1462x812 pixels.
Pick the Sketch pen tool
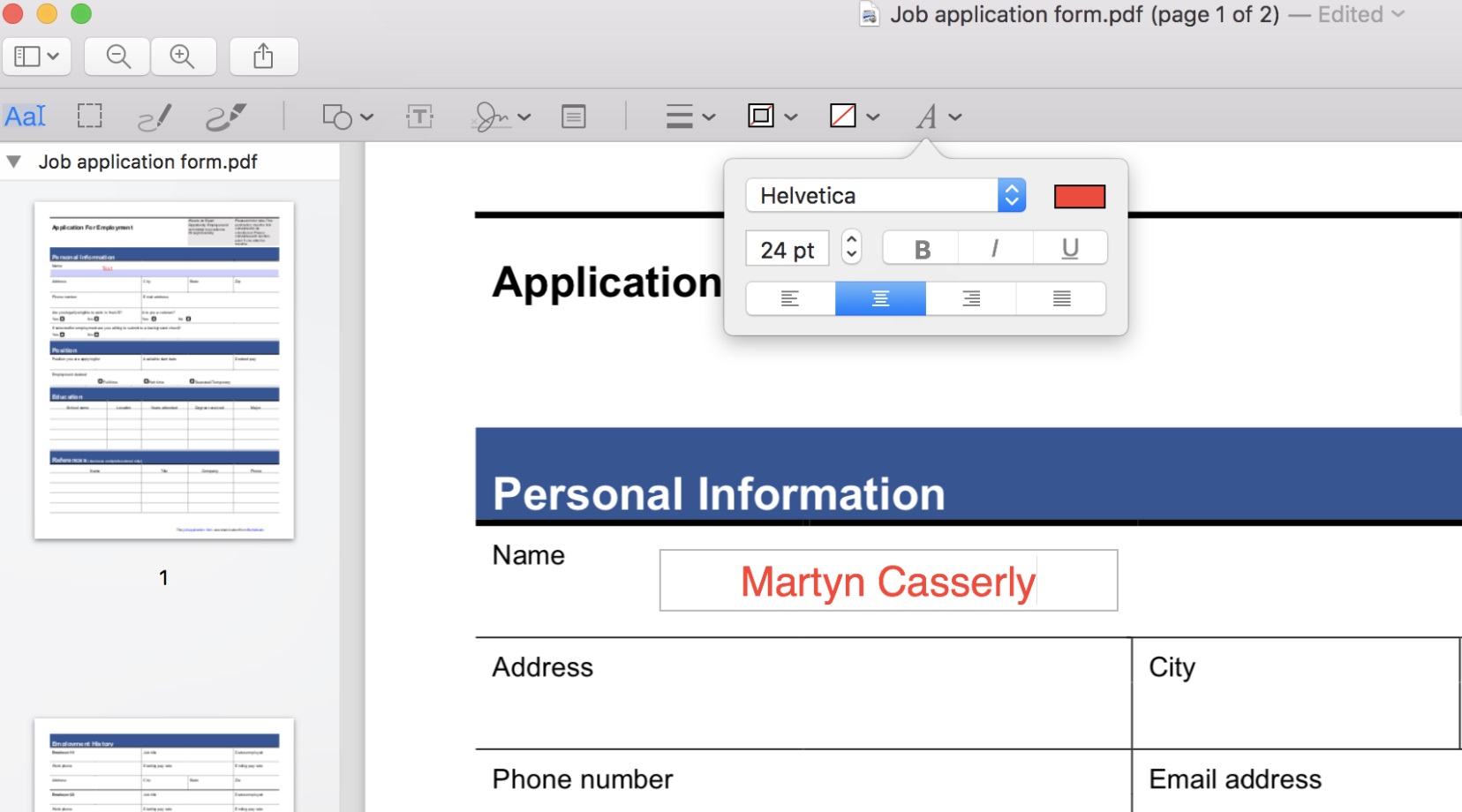(155, 116)
